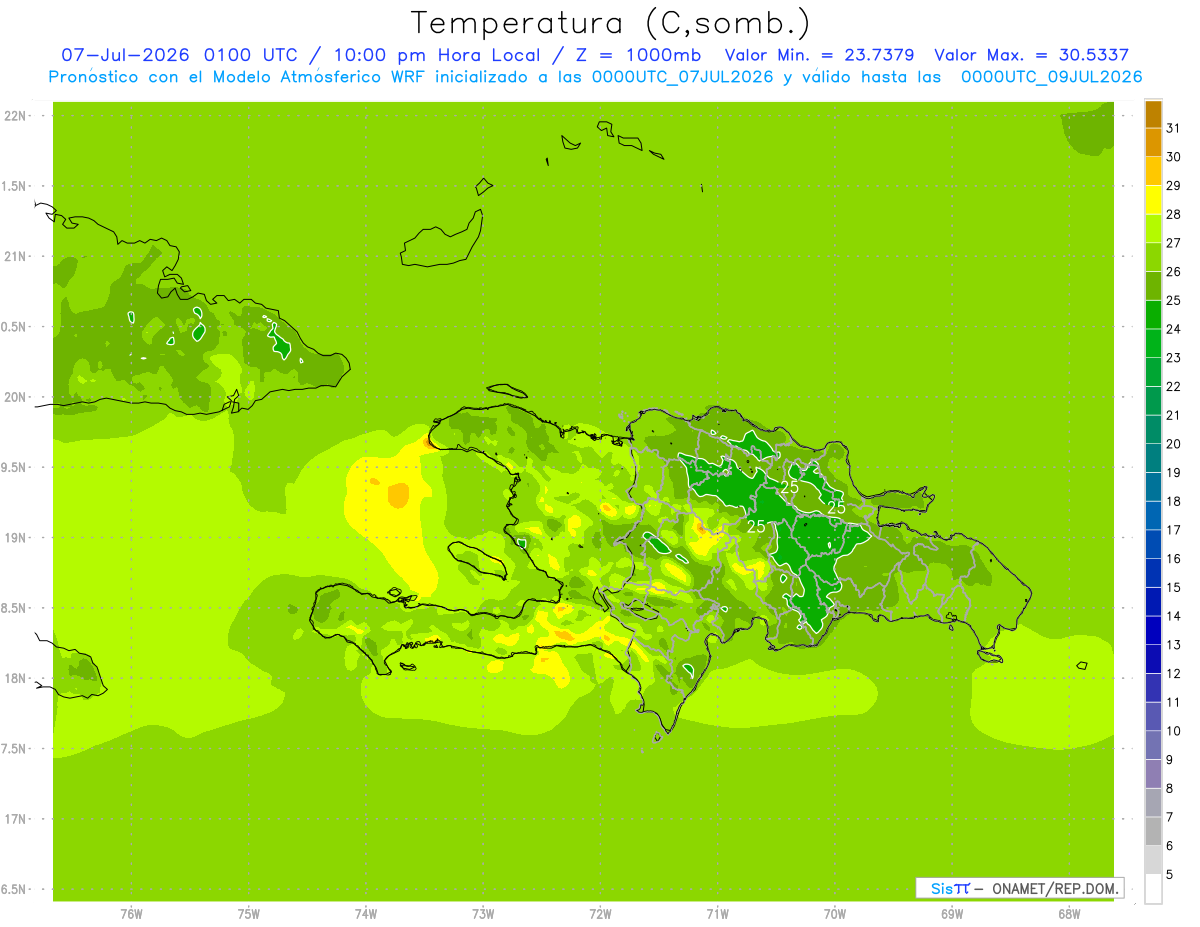Click 'Valor Max. = 30.5337'
Screen dimensions: 1200x927
[x=1031, y=55]
